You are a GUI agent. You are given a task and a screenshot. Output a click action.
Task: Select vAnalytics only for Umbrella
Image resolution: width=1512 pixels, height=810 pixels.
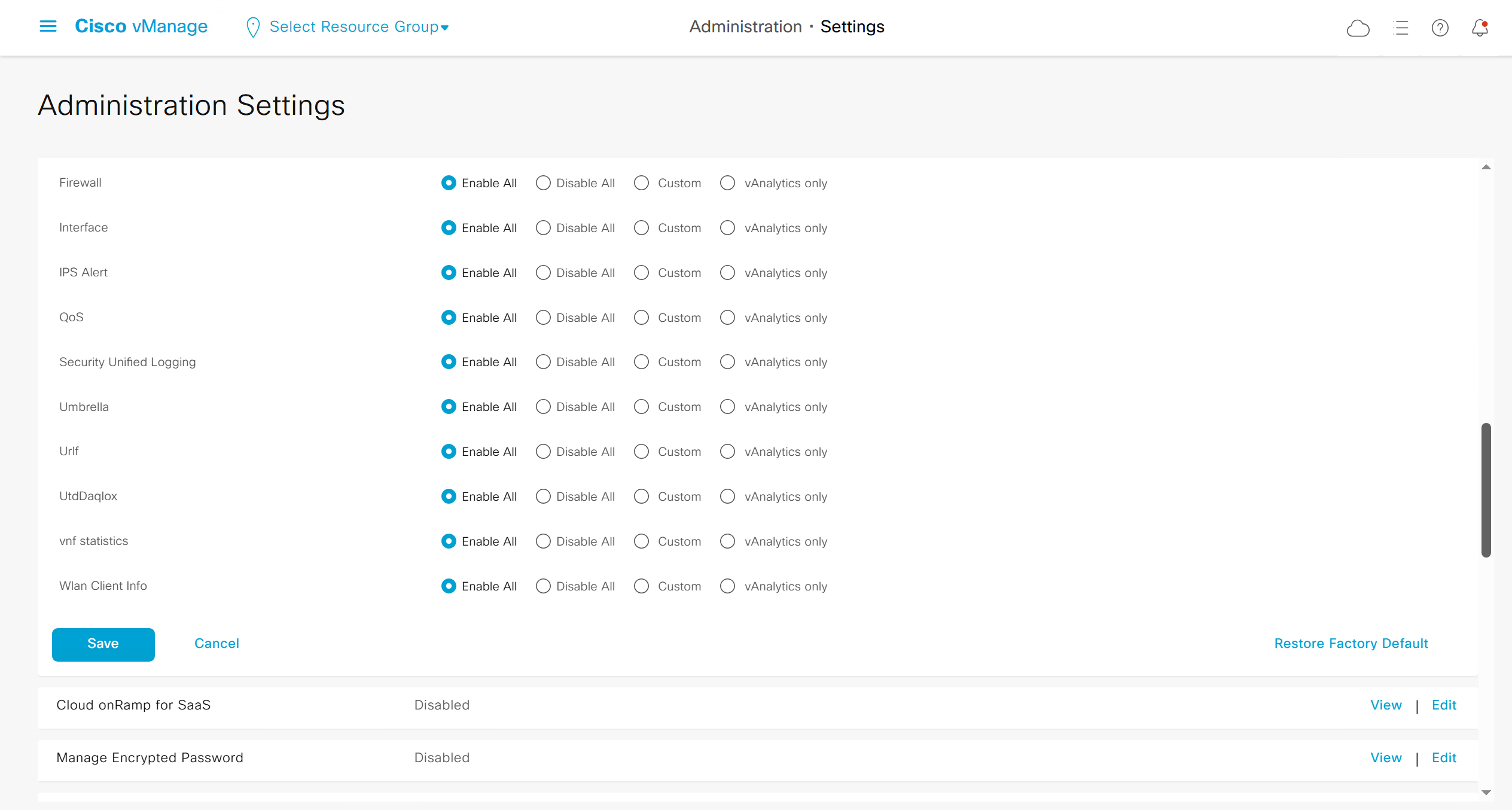coord(727,407)
